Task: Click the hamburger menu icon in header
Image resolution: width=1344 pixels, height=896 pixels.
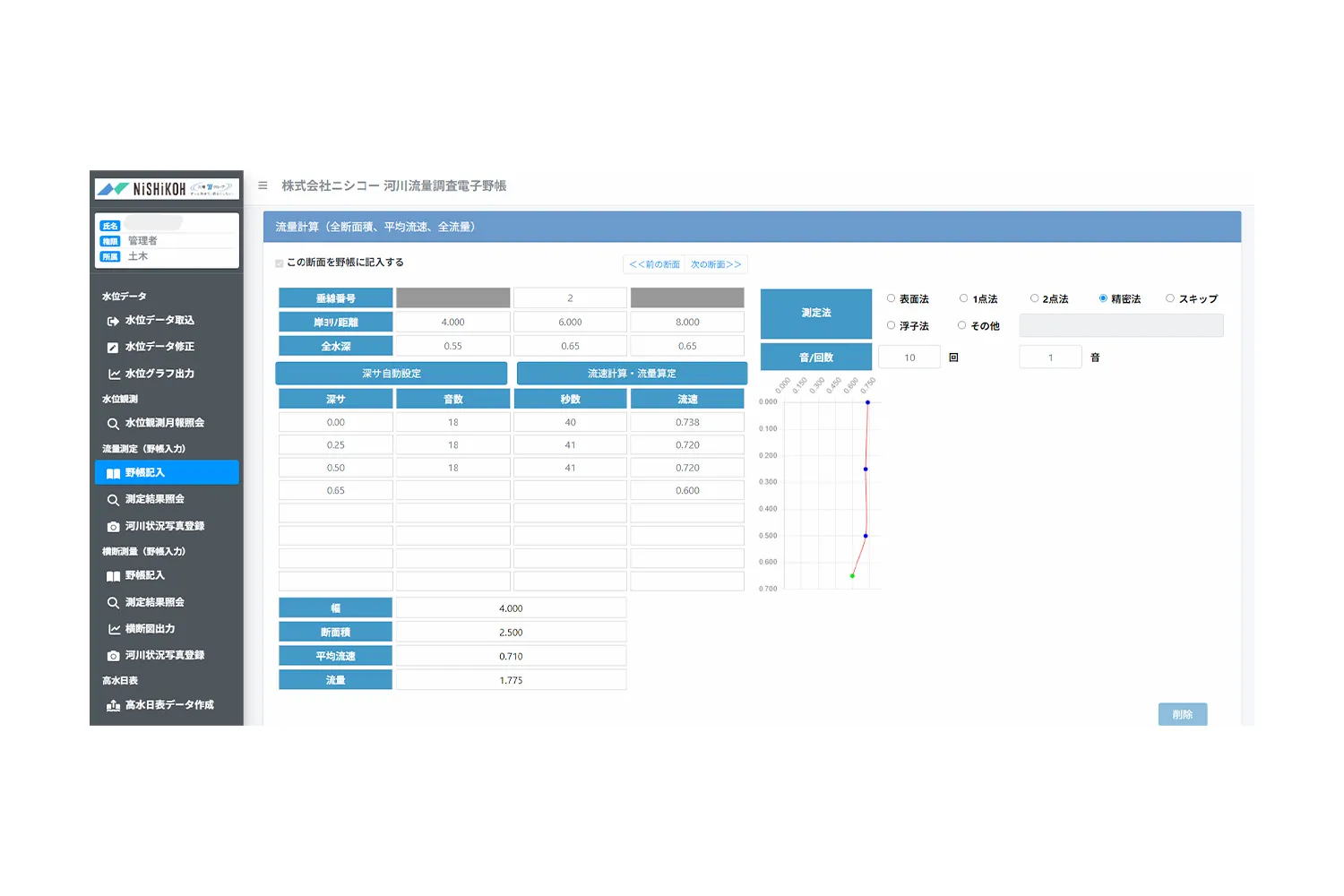Action: click(x=263, y=185)
